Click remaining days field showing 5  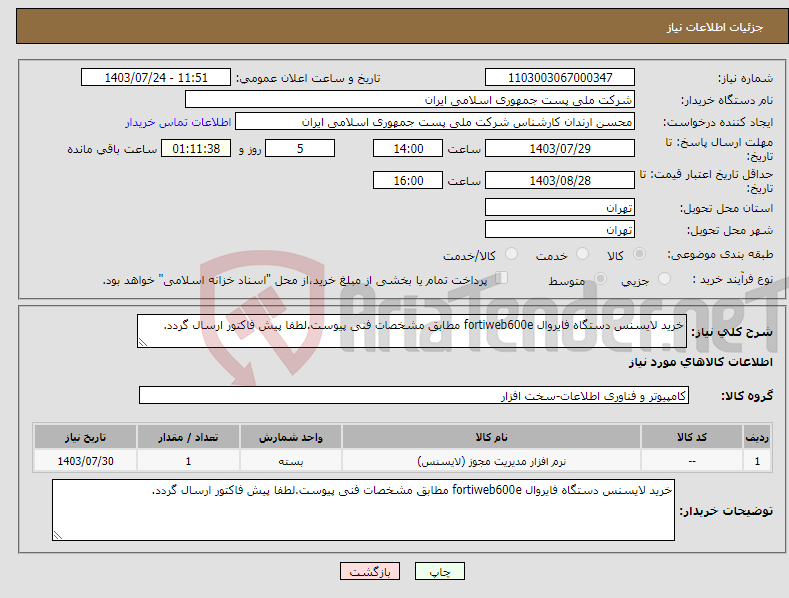(x=300, y=148)
